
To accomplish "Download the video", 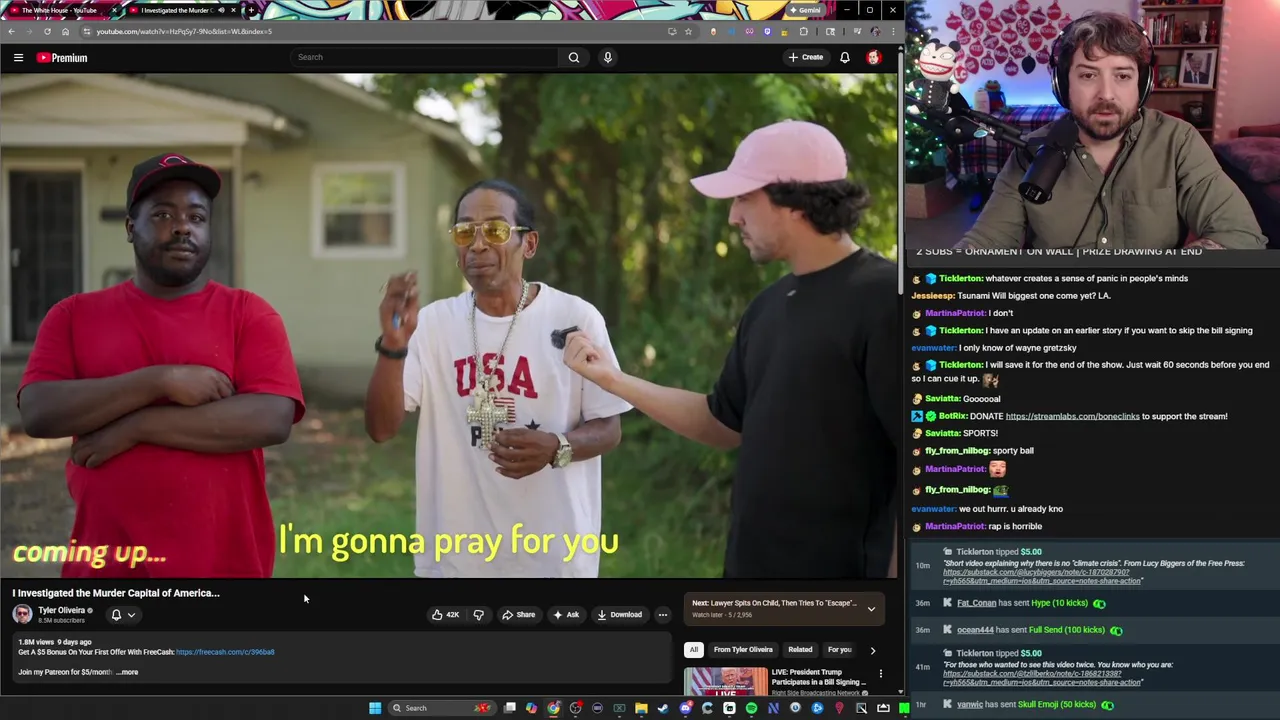I will [x=620, y=615].
